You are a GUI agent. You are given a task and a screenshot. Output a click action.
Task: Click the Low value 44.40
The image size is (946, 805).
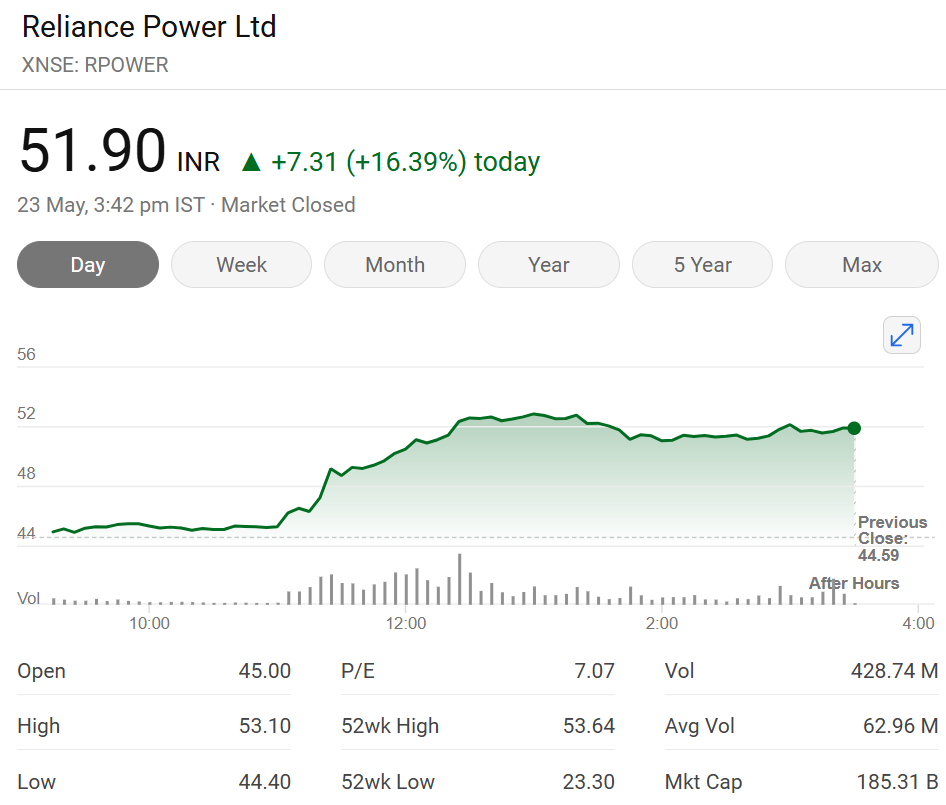point(265,781)
